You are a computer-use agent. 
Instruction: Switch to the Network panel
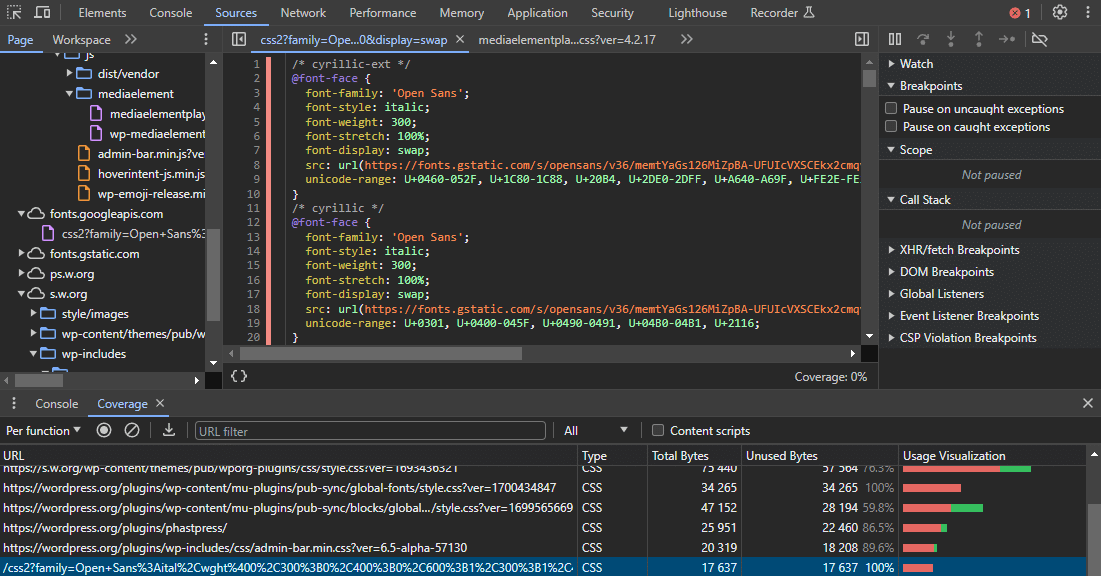(303, 13)
